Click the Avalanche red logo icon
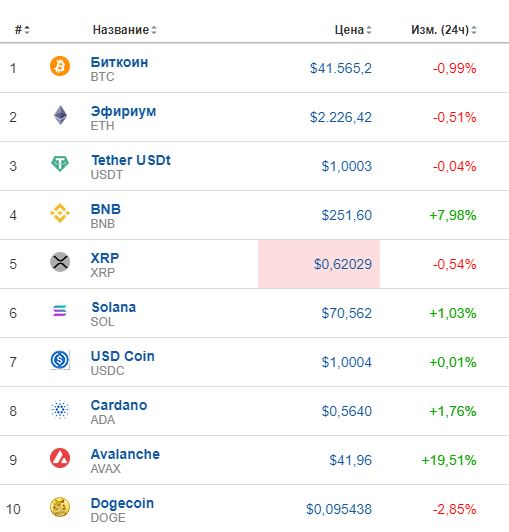509x532 pixels. (60, 458)
